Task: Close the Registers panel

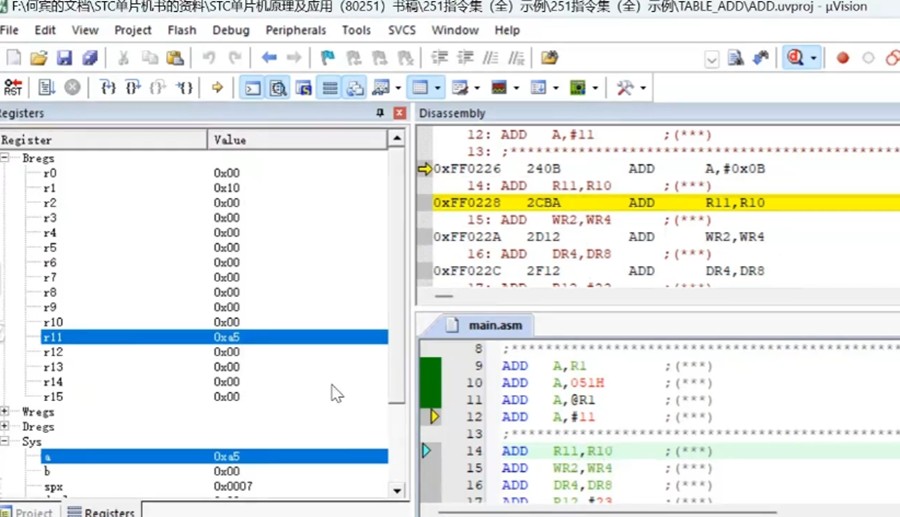Action: [399, 113]
